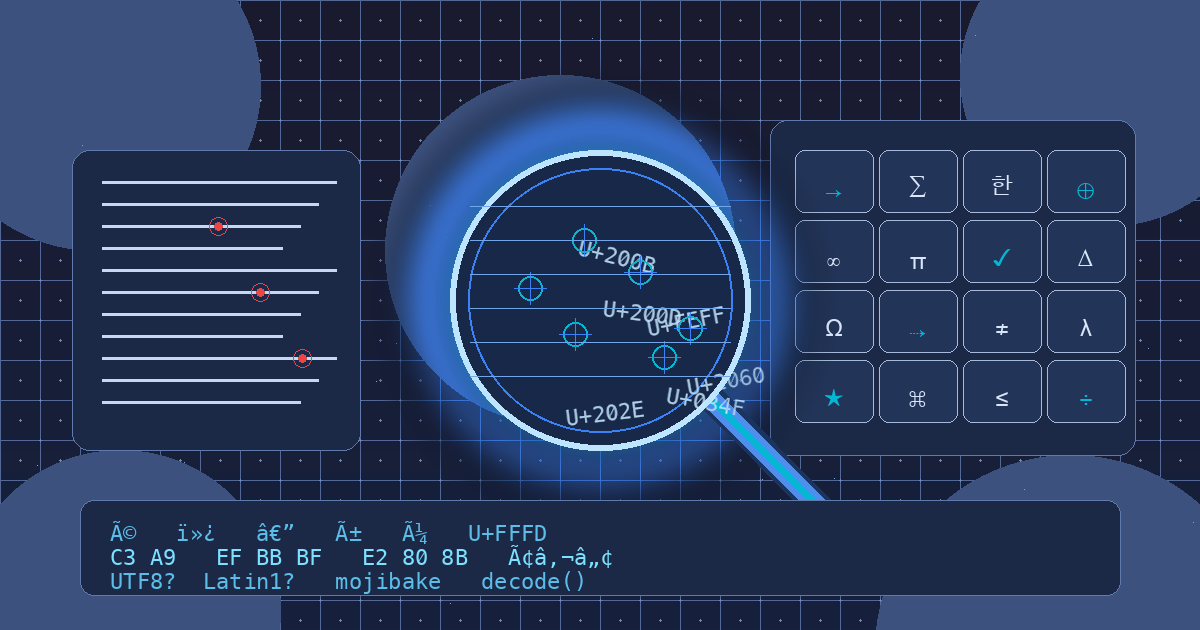This screenshot has width=1200, height=630.
Task: Click the U+202E label inside the magnifier
Action: click(x=604, y=413)
